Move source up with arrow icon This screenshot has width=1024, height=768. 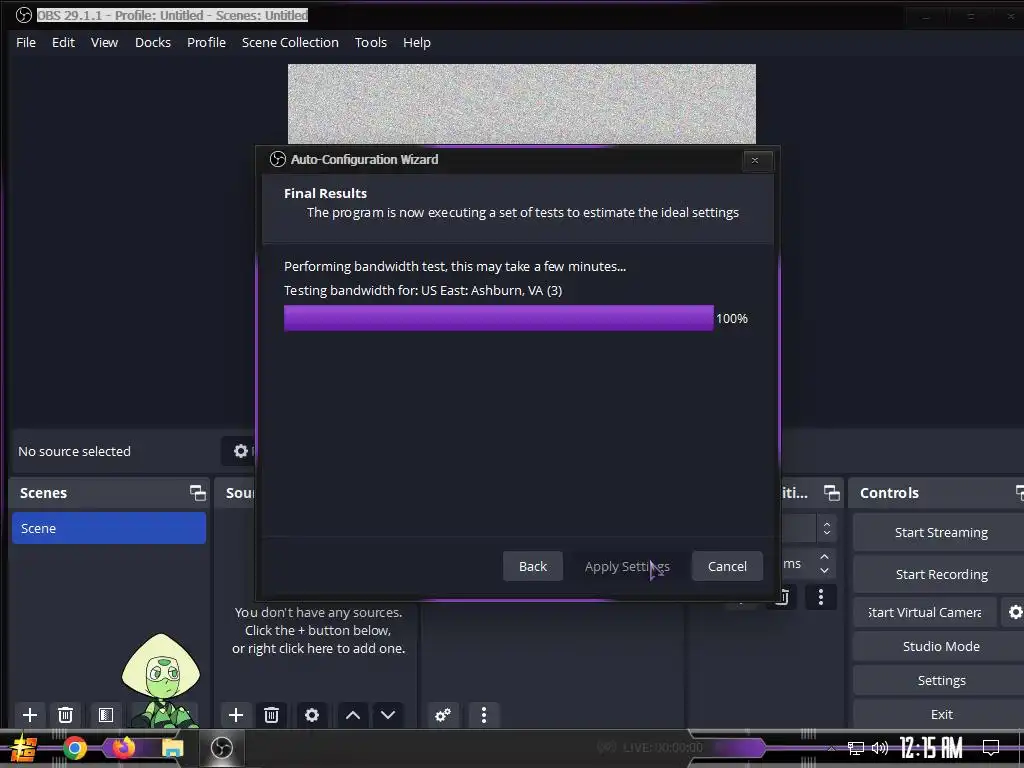[353, 715]
